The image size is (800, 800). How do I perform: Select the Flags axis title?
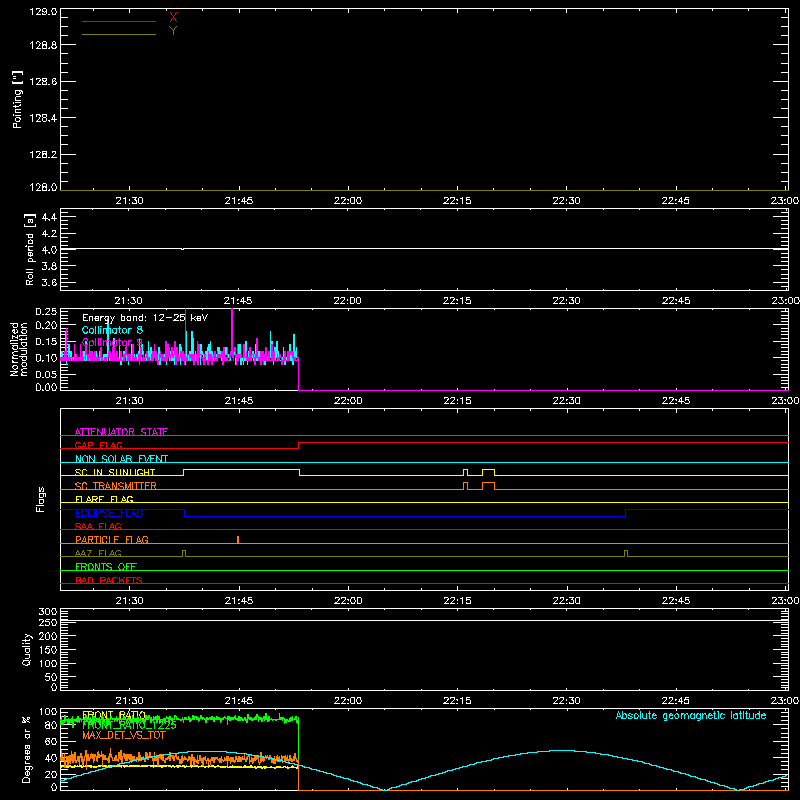pyautogui.click(x=41, y=499)
